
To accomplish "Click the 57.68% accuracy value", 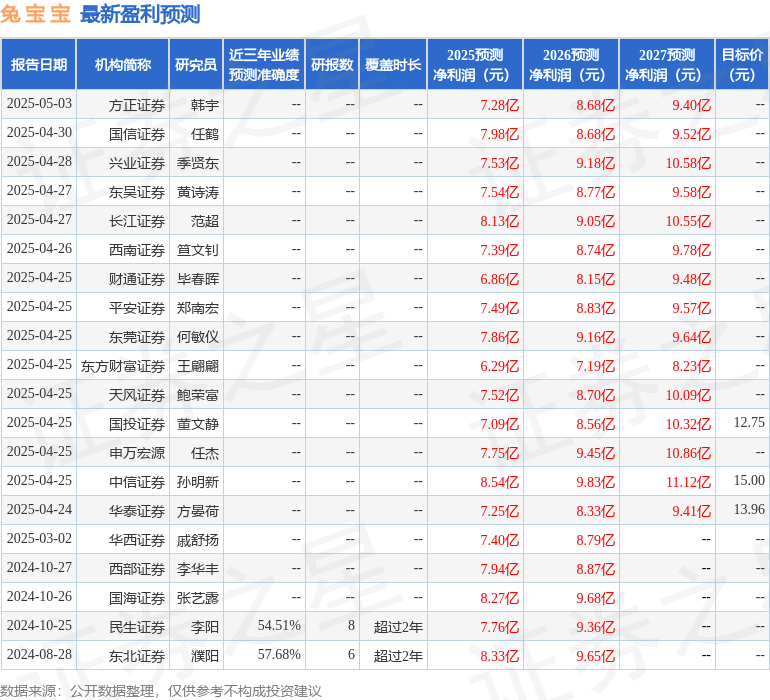I will coord(279,654).
